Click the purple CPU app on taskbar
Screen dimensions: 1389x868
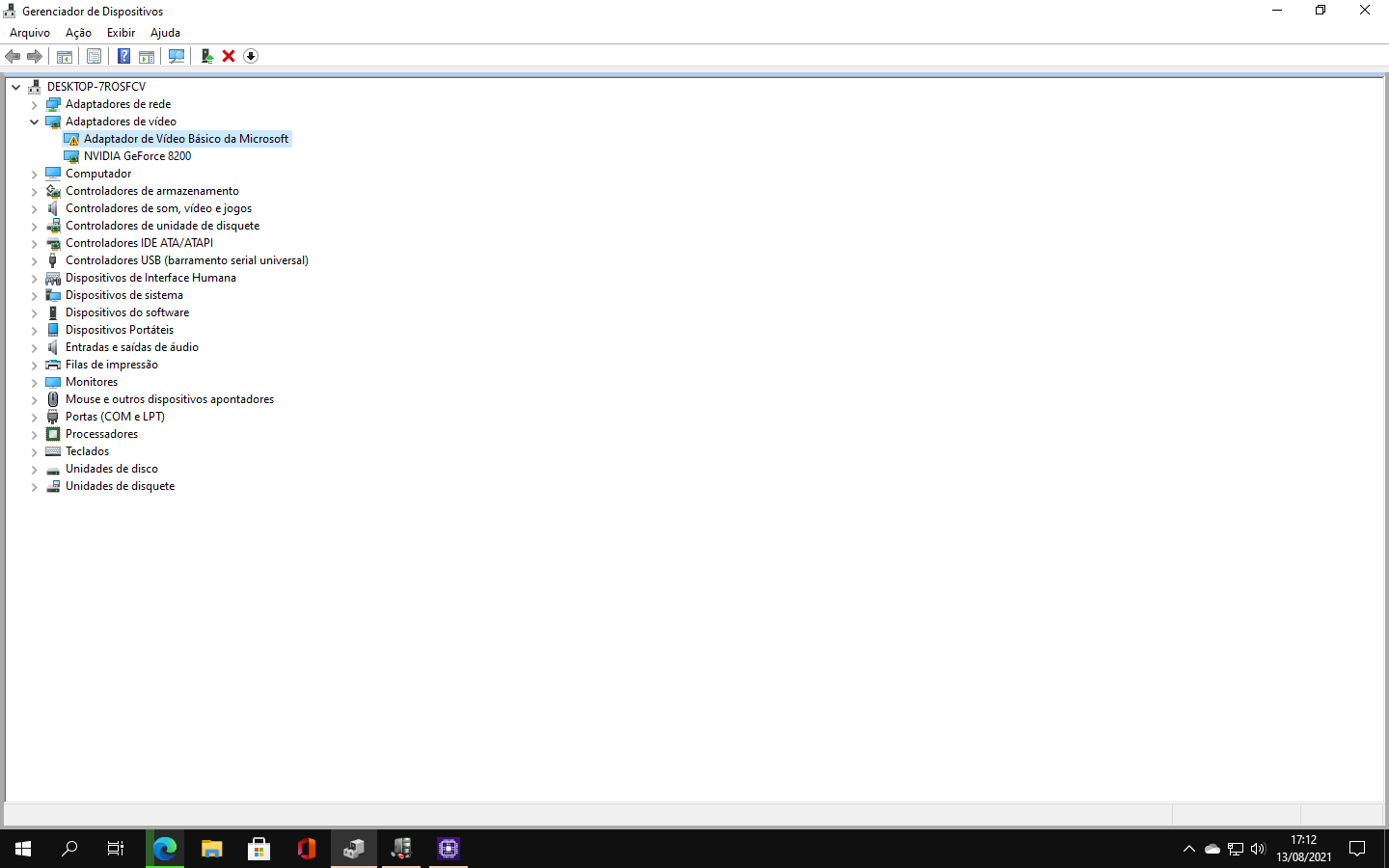click(449, 849)
